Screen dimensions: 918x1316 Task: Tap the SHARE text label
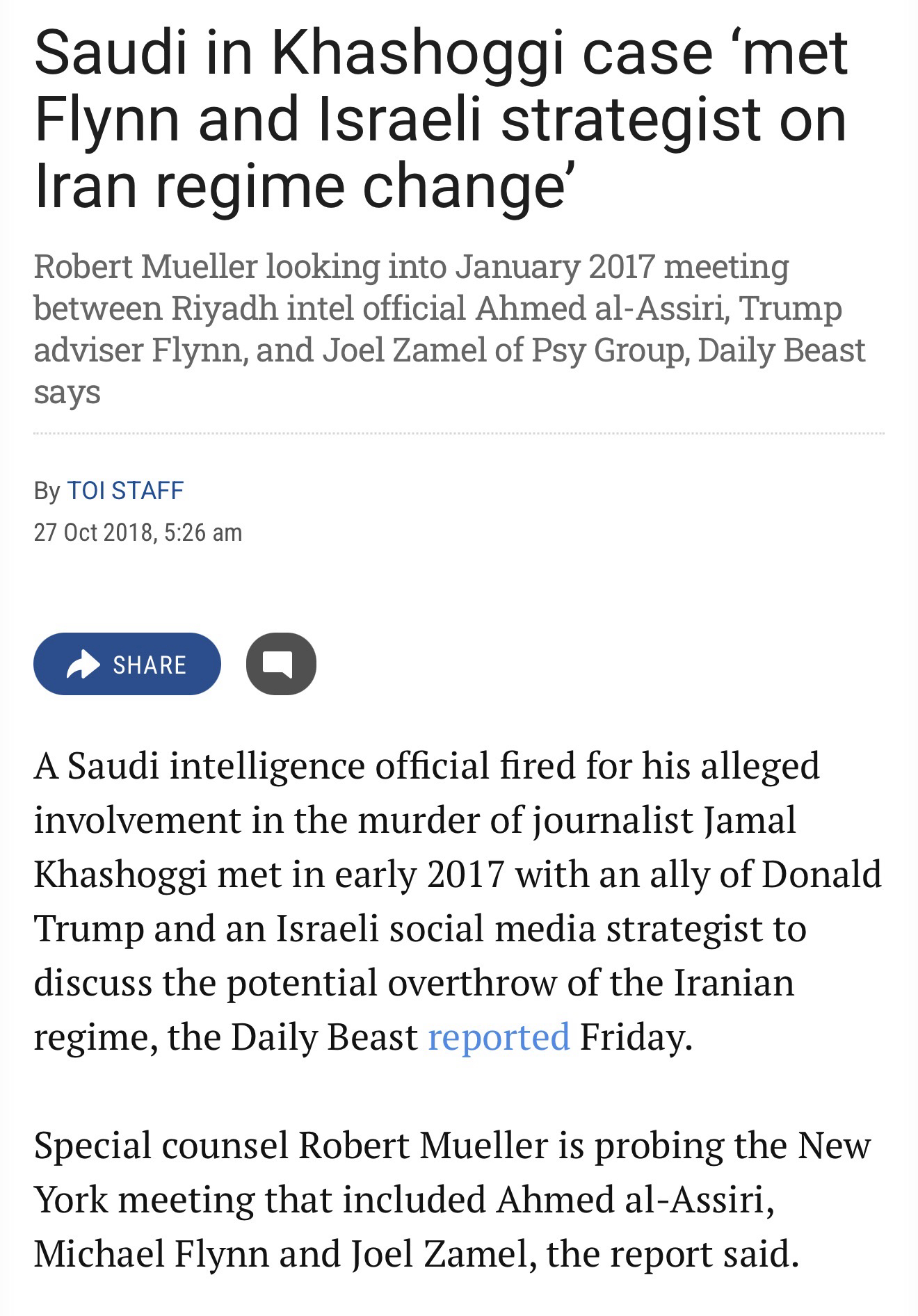tap(150, 665)
